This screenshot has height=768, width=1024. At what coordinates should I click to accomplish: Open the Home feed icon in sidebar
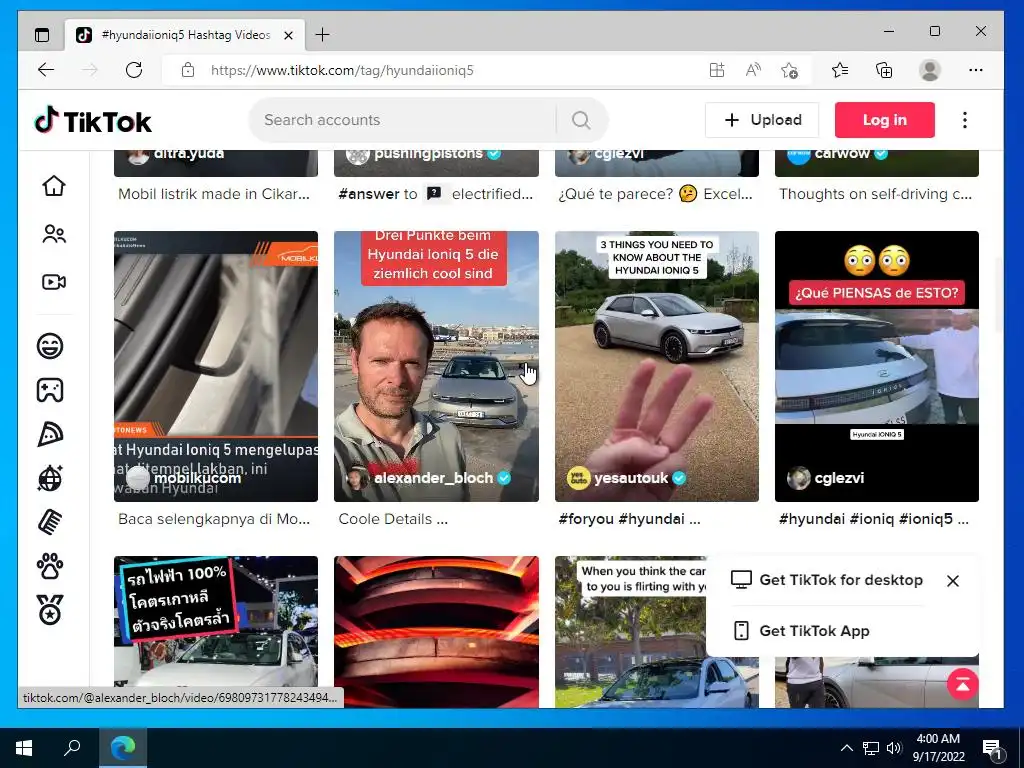click(54, 185)
